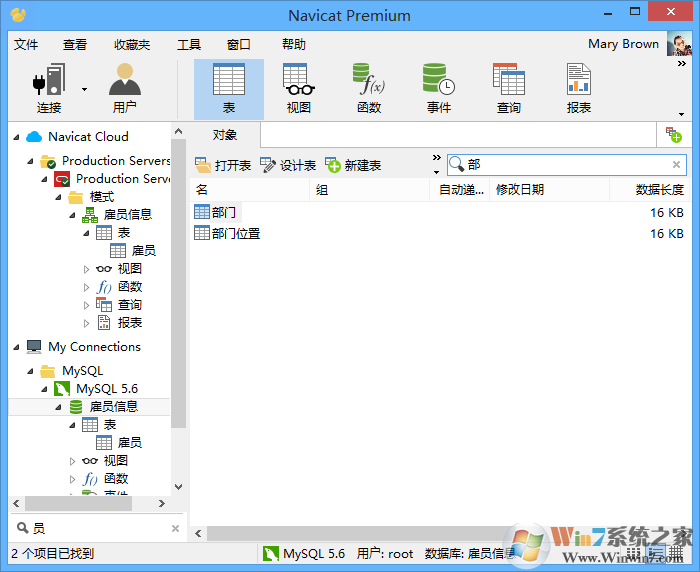Click the 事件 (Event) toolbar icon
Viewport: 700px width, 572px height.
pyautogui.click(x=438, y=88)
